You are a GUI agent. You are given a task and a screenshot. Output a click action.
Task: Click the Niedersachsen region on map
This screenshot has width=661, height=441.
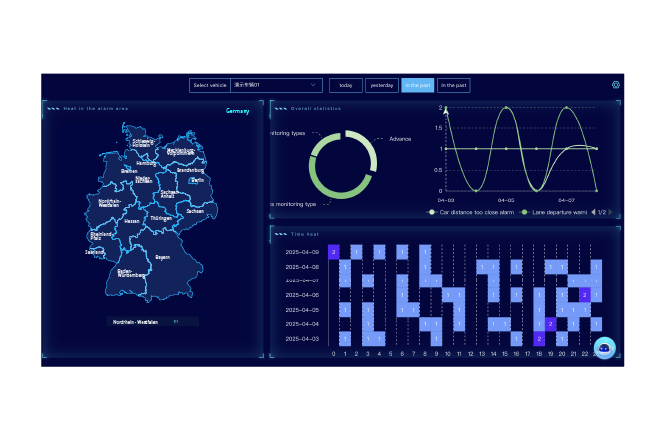(144, 180)
